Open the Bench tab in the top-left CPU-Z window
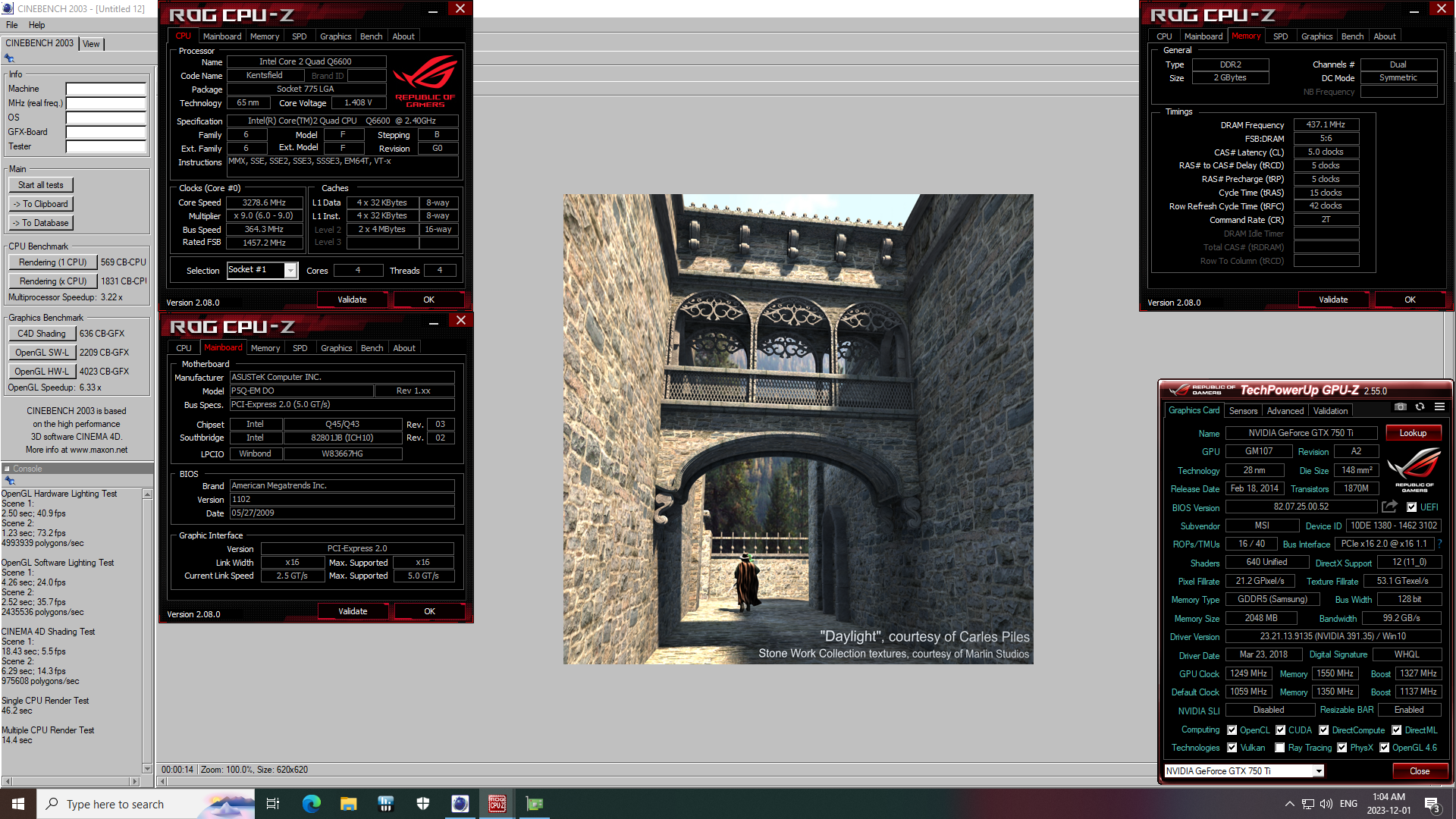This screenshot has height=819, width=1456. click(x=371, y=36)
